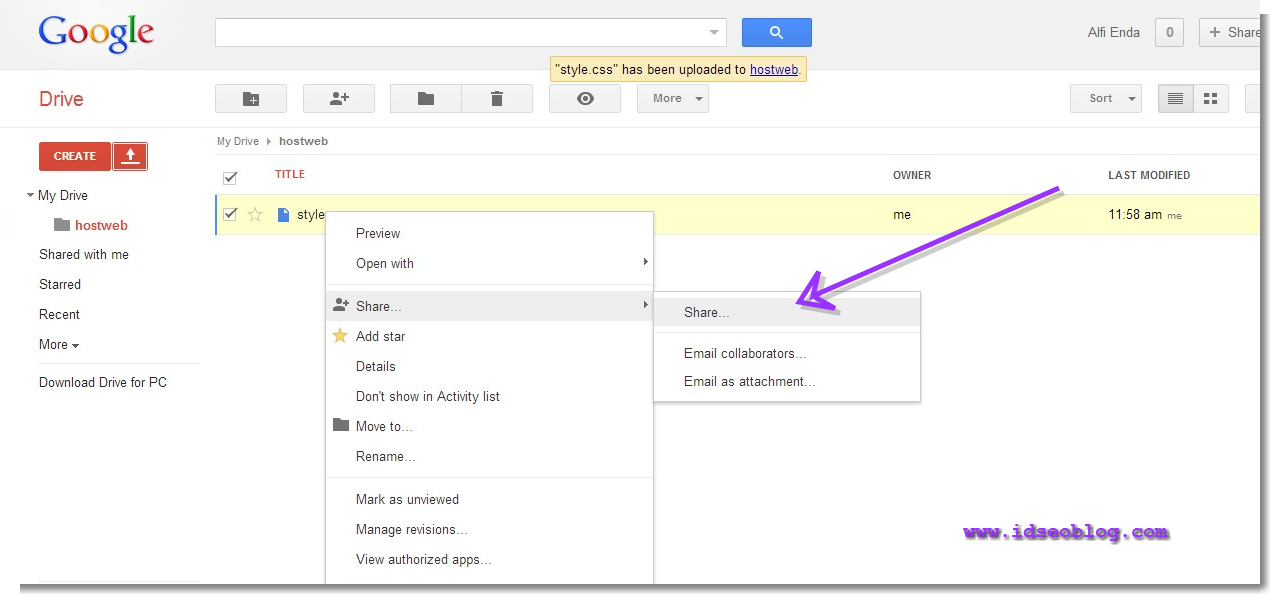Uncheck the style file row checkbox

click(230, 214)
